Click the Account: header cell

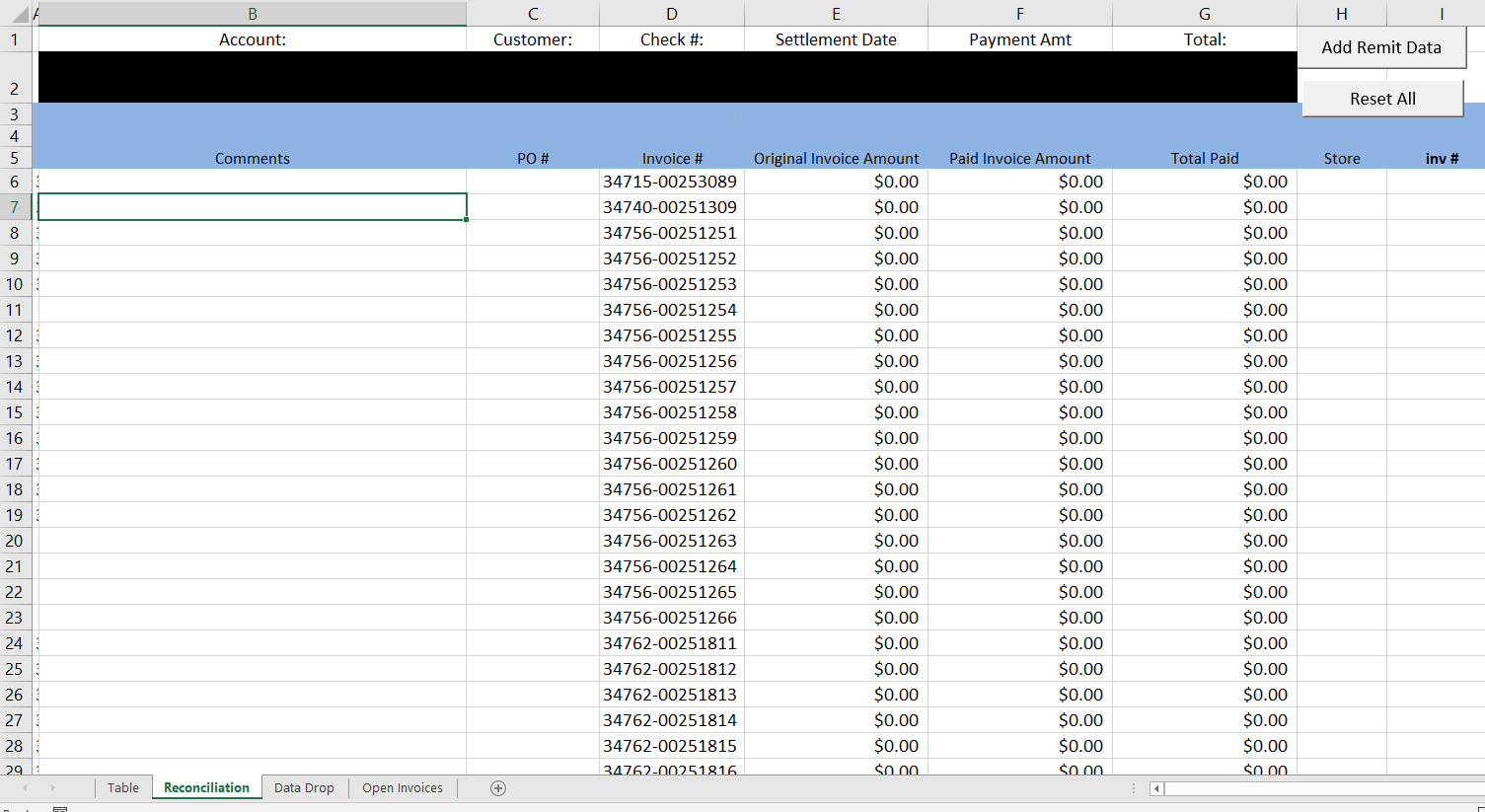253,39
